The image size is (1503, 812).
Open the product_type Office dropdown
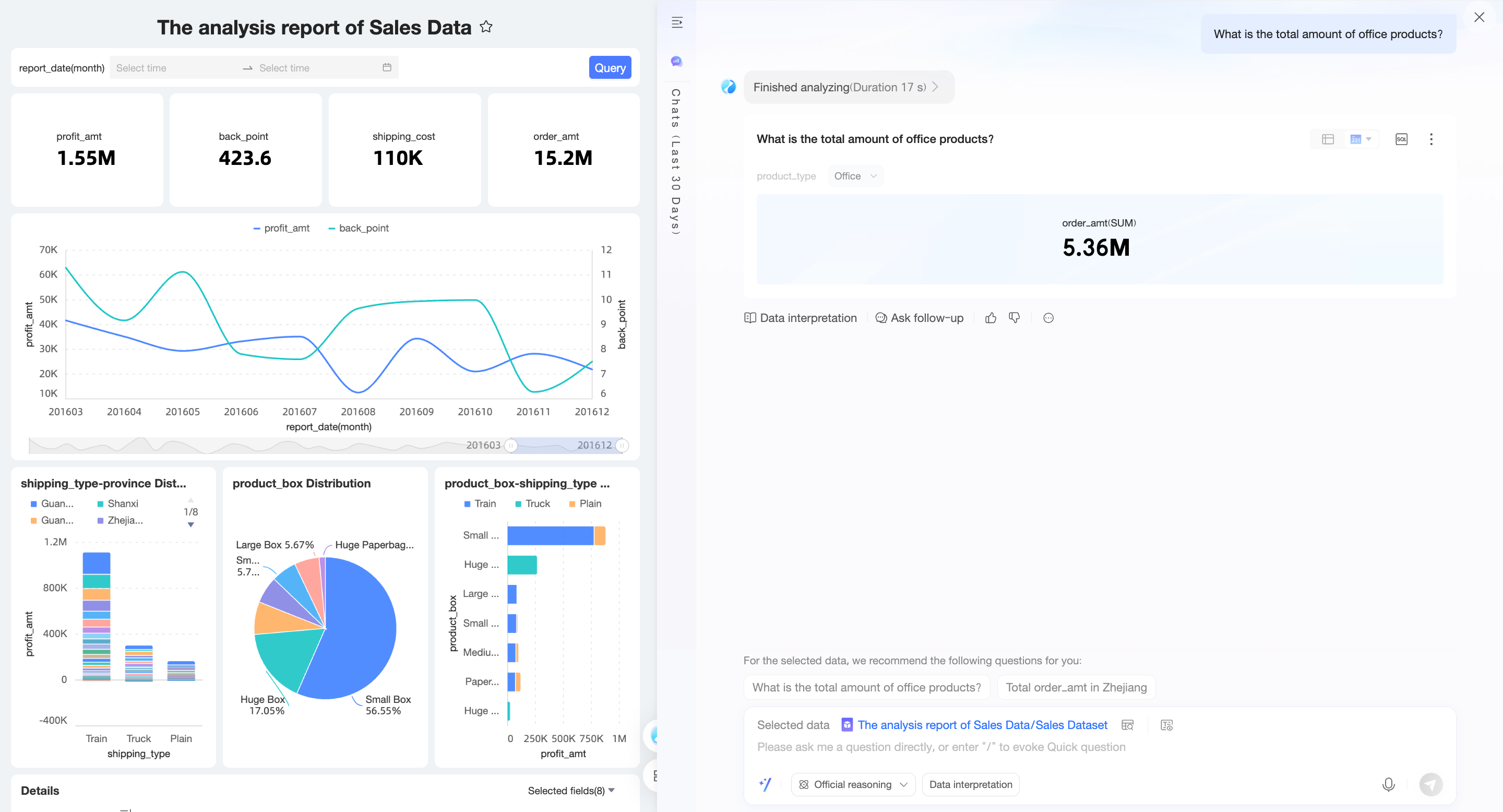click(x=855, y=176)
